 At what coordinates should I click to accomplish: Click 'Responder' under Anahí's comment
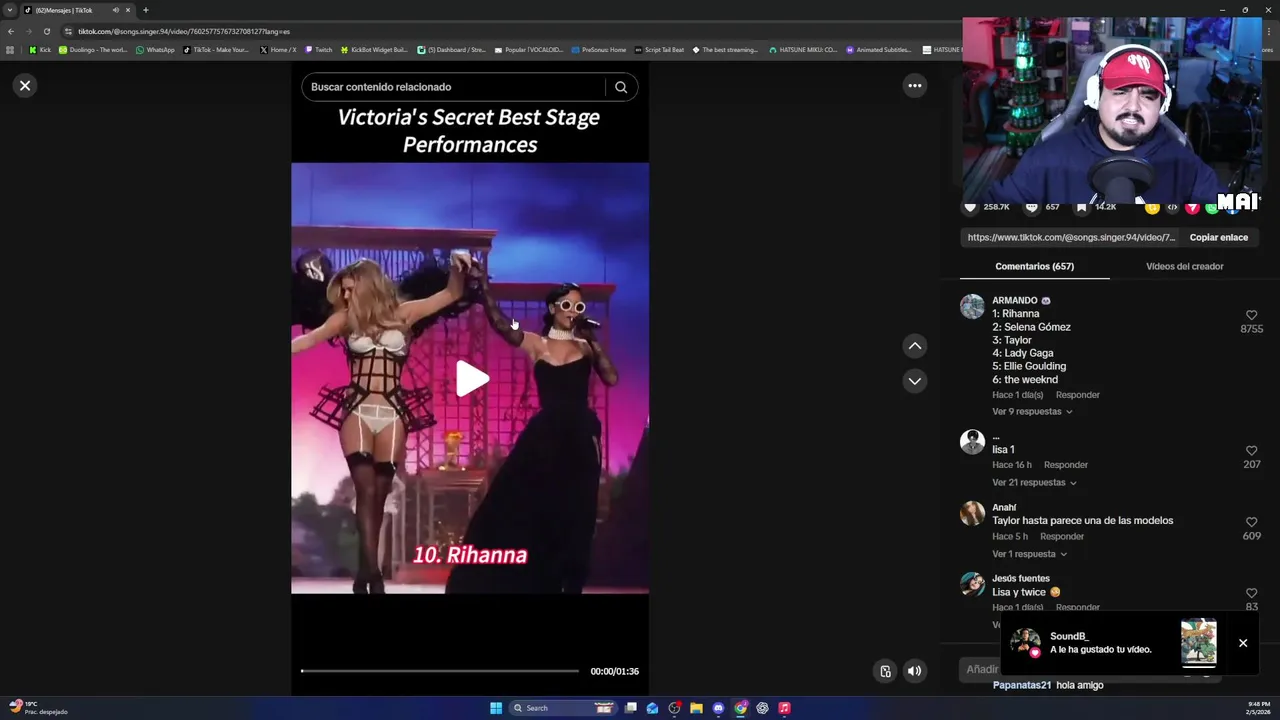[x=1061, y=537]
